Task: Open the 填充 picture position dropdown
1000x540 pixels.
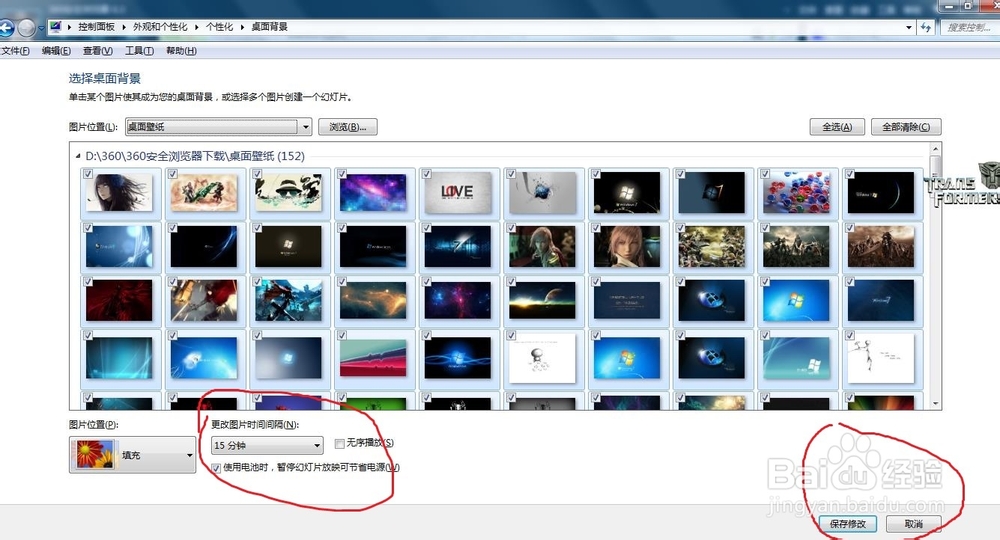Action: 132,455
